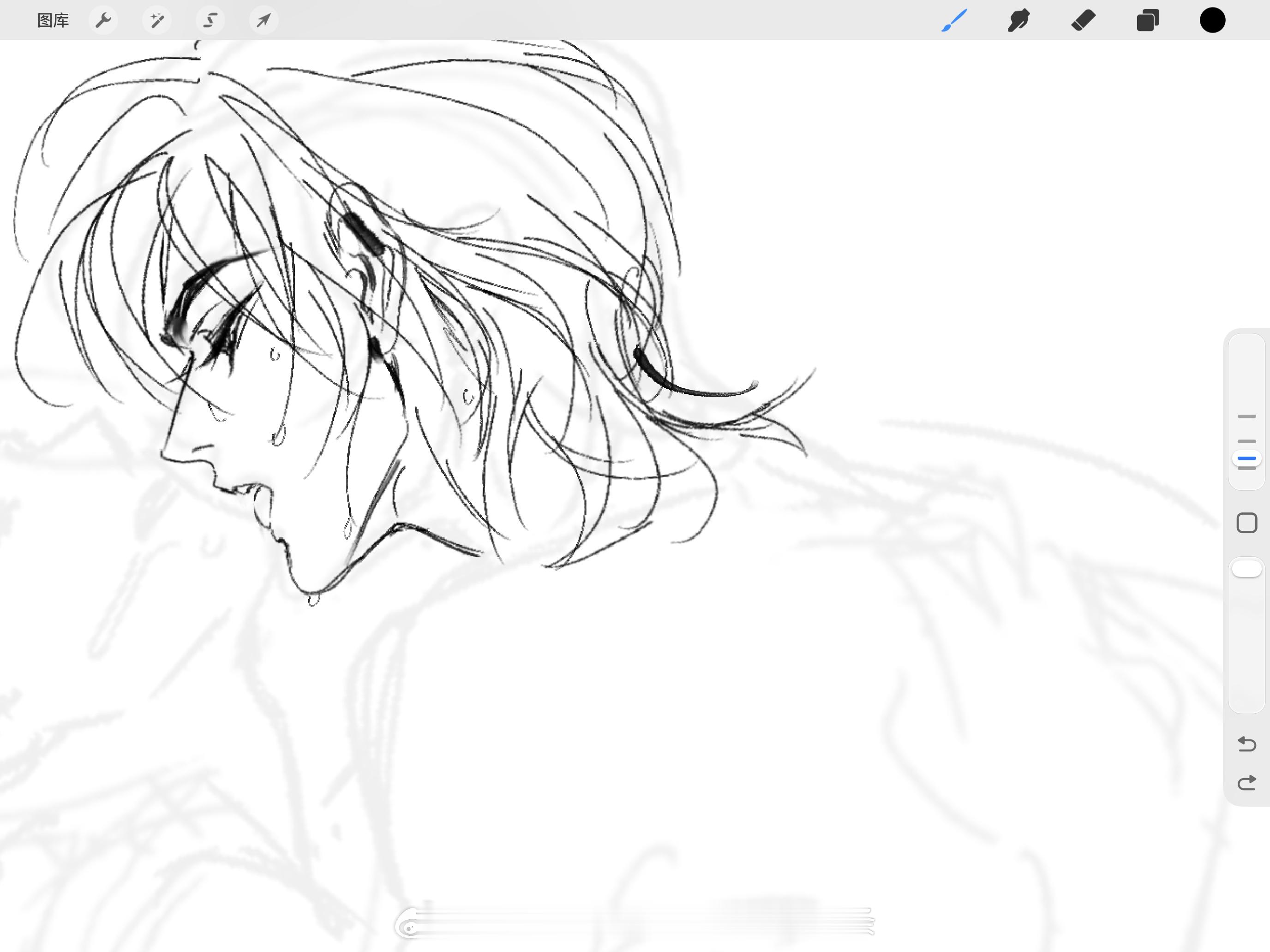
Task: Select the Smudge tool
Action: (1018, 21)
